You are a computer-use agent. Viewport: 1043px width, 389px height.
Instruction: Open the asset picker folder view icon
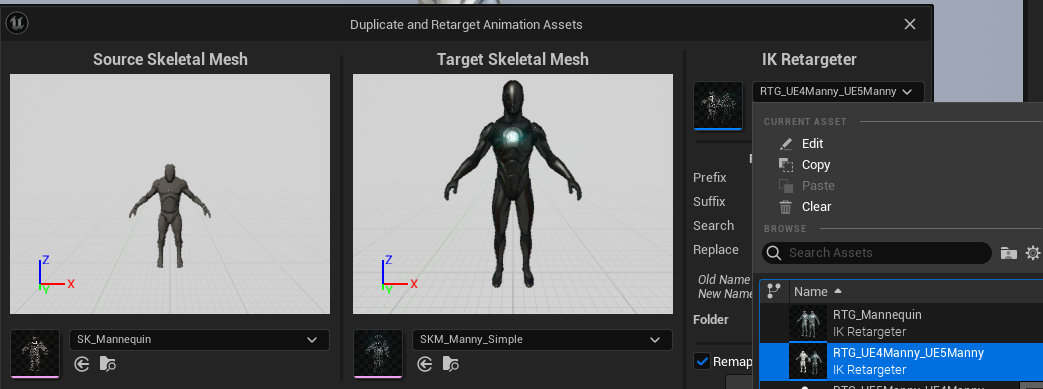1008,253
